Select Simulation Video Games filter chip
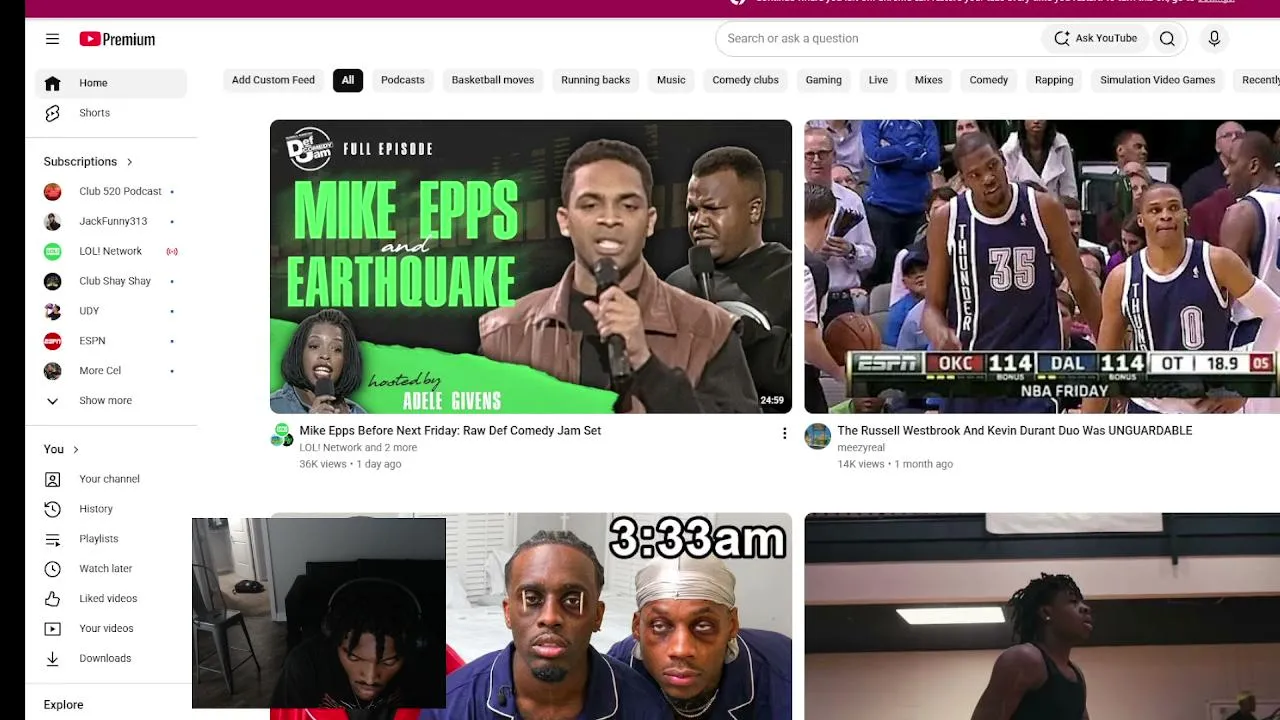 click(1157, 80)
